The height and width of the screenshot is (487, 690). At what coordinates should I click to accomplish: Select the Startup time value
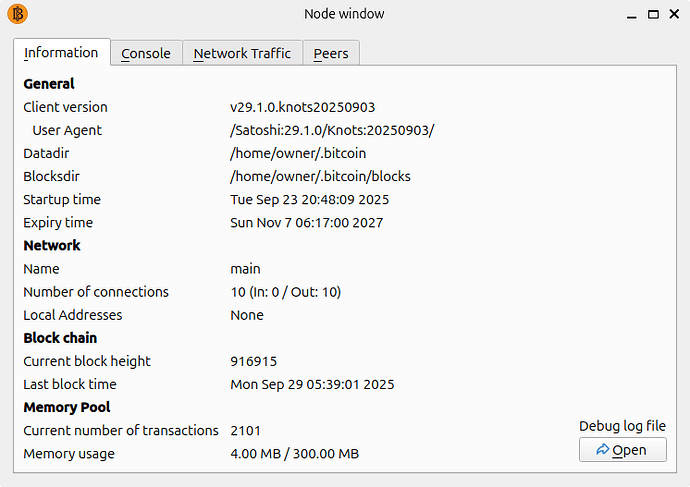click(309, 199)
